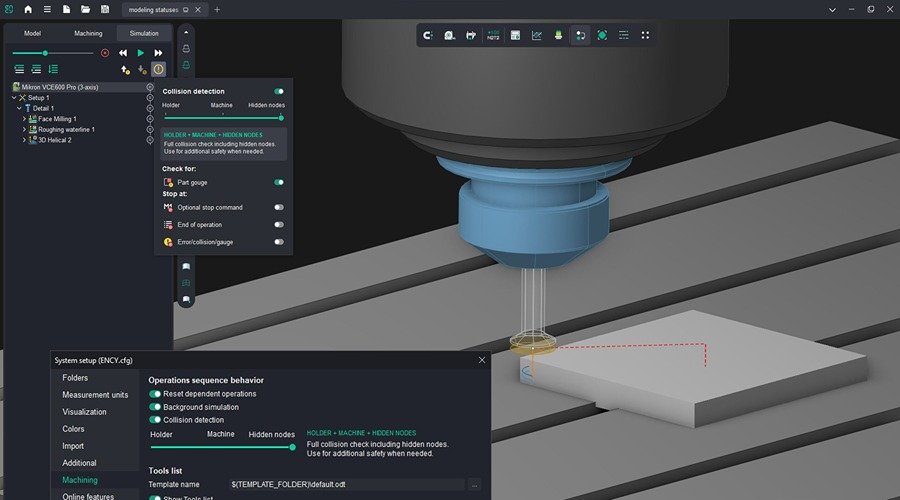Click the collision warning settings icon
900x500 pixels.
pos(158,69)
